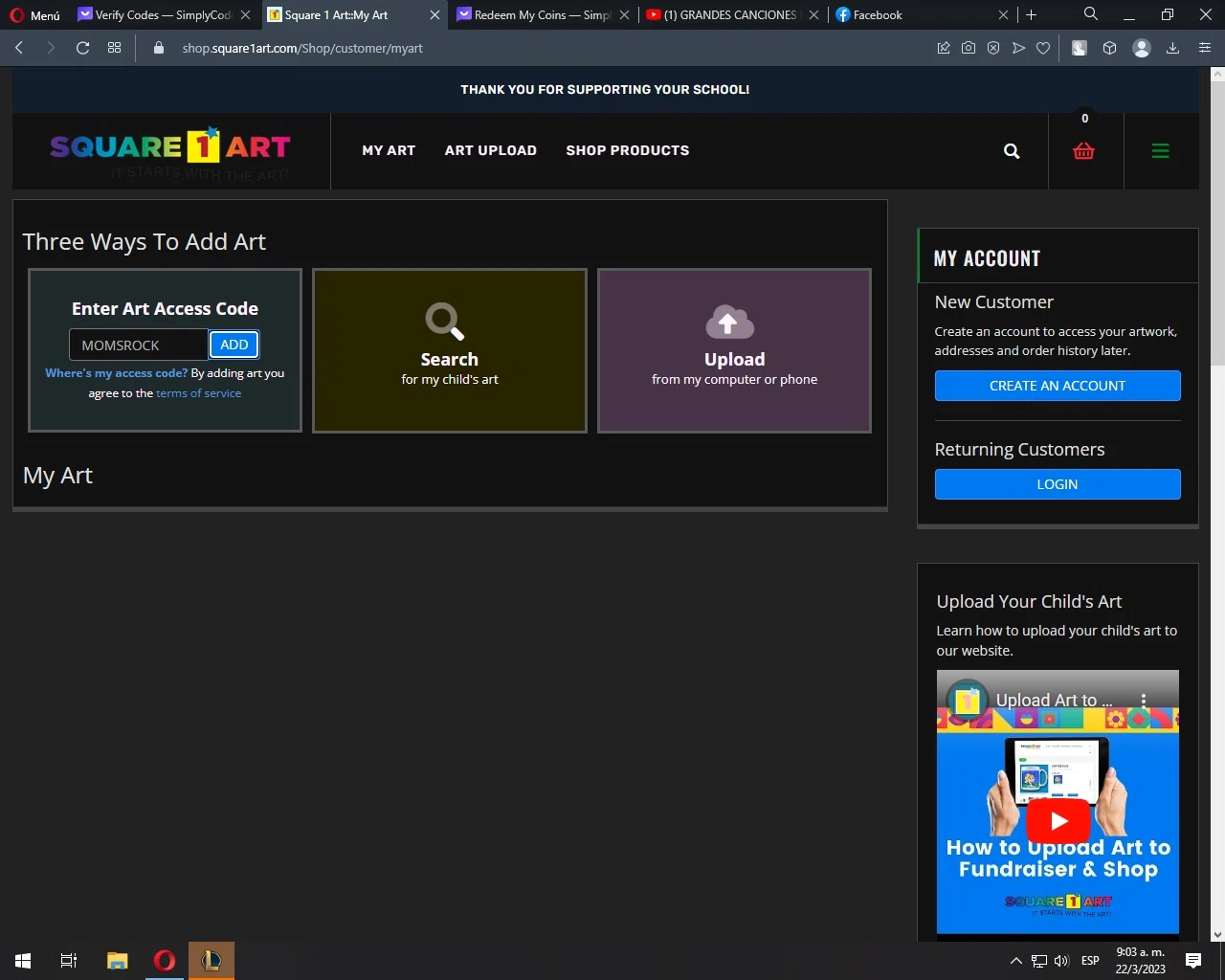1225x980 pixels.
Task: Open the ART UPLOAD nav item
Action: coord(491,150)
